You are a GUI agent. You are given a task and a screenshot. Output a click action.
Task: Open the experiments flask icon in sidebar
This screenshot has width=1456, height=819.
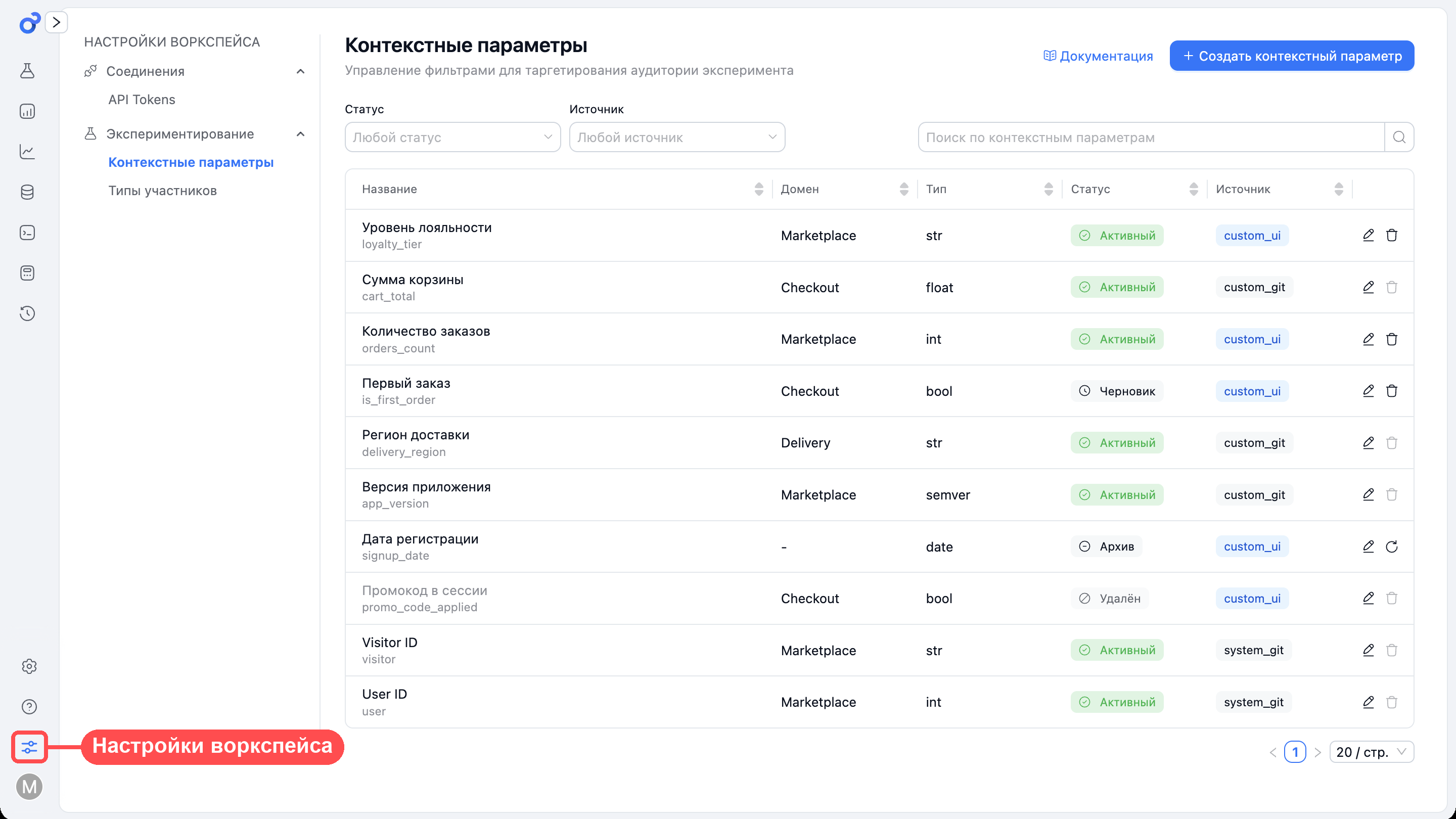(28, 71)
